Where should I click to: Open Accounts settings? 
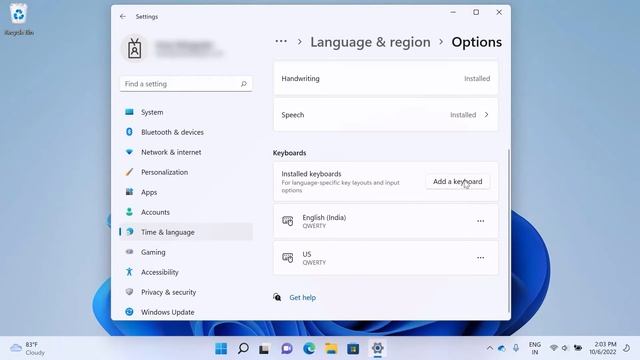(x=186, y=212)
